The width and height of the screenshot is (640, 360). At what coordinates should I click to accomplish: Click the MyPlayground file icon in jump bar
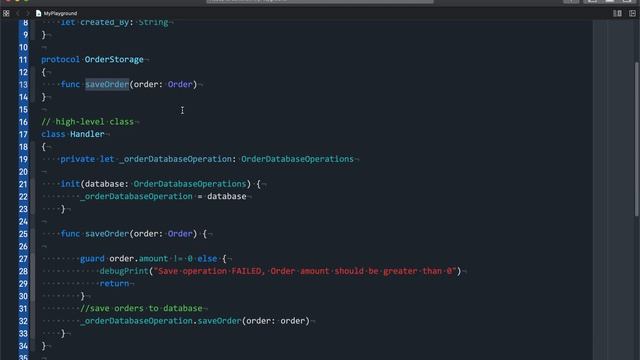click(x=38, y=13)
